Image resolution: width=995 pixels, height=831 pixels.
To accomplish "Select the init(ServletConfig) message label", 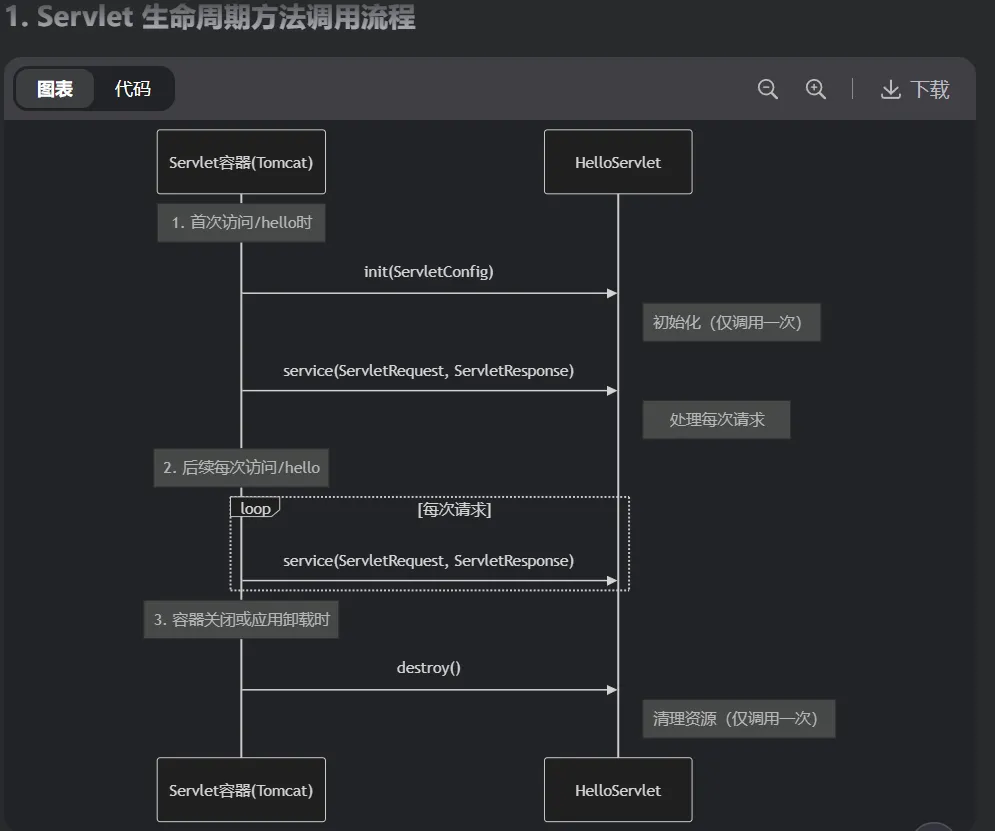I will pyautogui.click(x=428, y=271).
